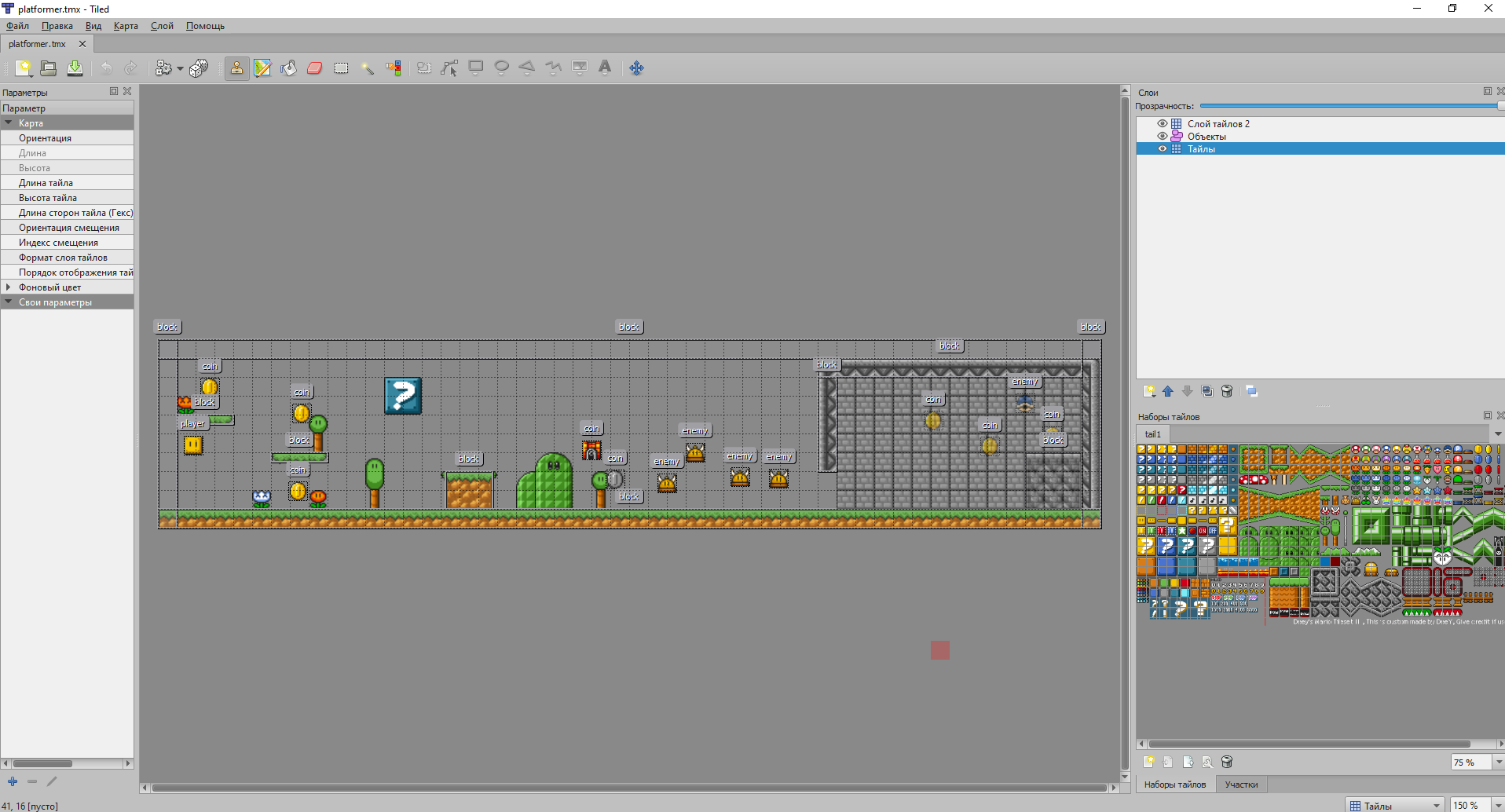Select the 'tail1' tileset tab
This screenshot has height=812, width=1505.
point(1153,434)
